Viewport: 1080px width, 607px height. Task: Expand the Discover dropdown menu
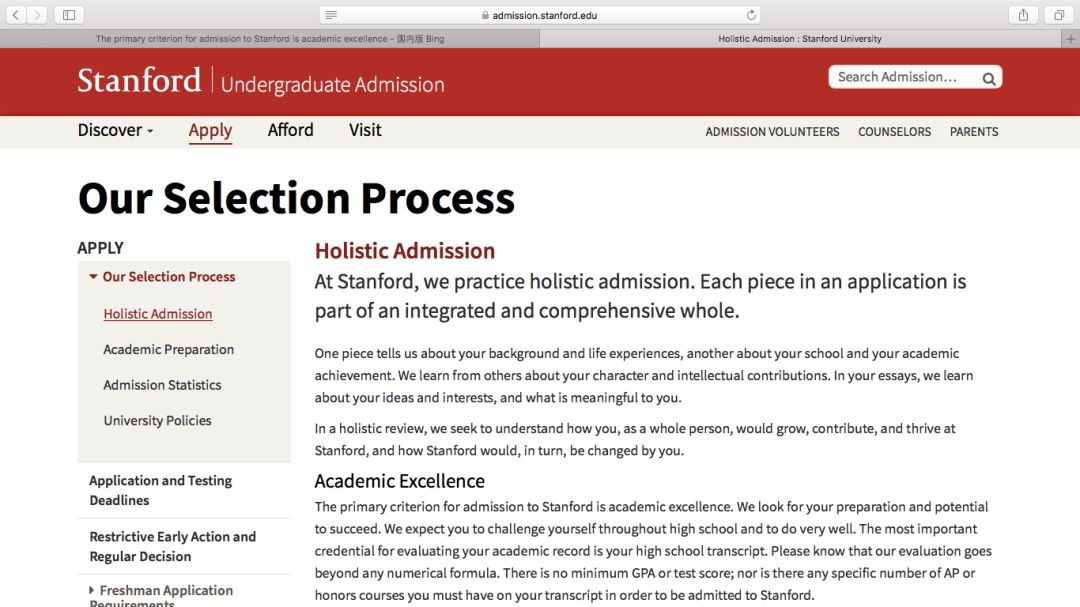click(115, 130)
